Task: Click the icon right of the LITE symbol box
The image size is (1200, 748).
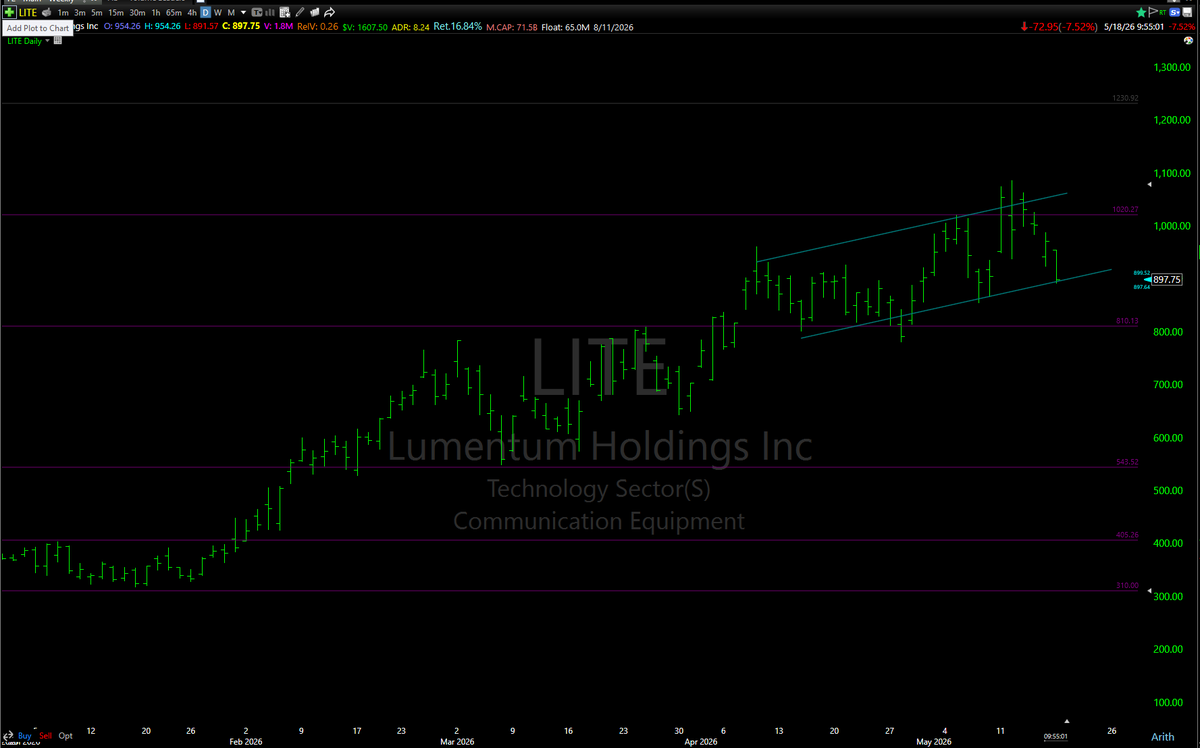Action: coord(46,13)
